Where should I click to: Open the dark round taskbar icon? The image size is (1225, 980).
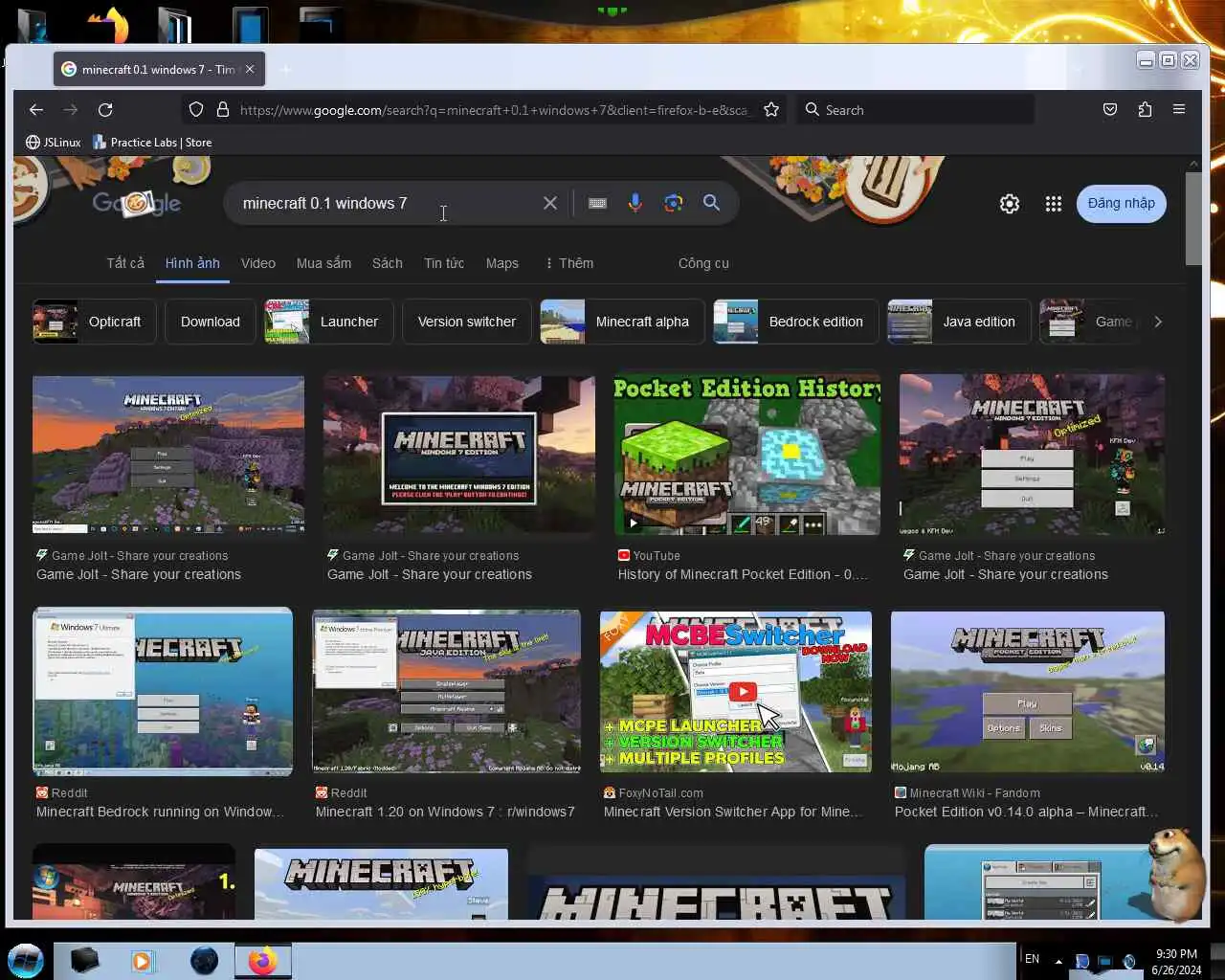204,961
